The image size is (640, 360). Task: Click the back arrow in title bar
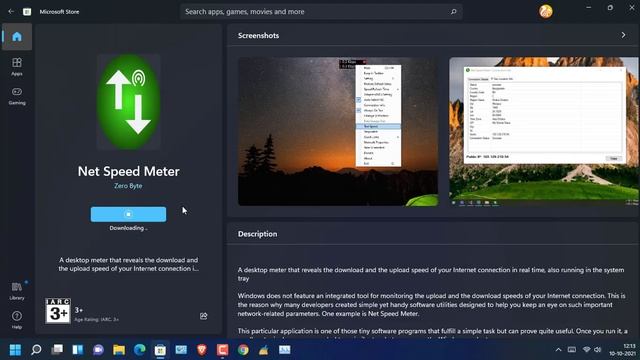tap(11, 11)
